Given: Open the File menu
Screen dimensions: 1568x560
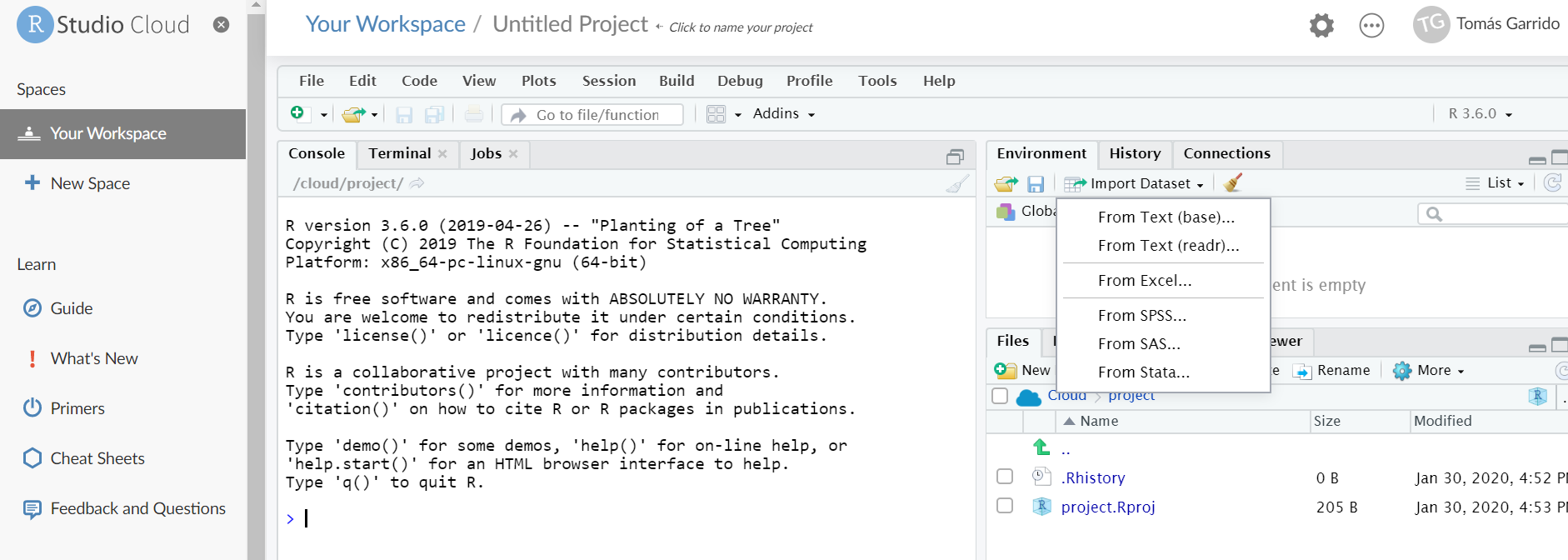Looking at the screenshot, I should (x=312, y=81).
